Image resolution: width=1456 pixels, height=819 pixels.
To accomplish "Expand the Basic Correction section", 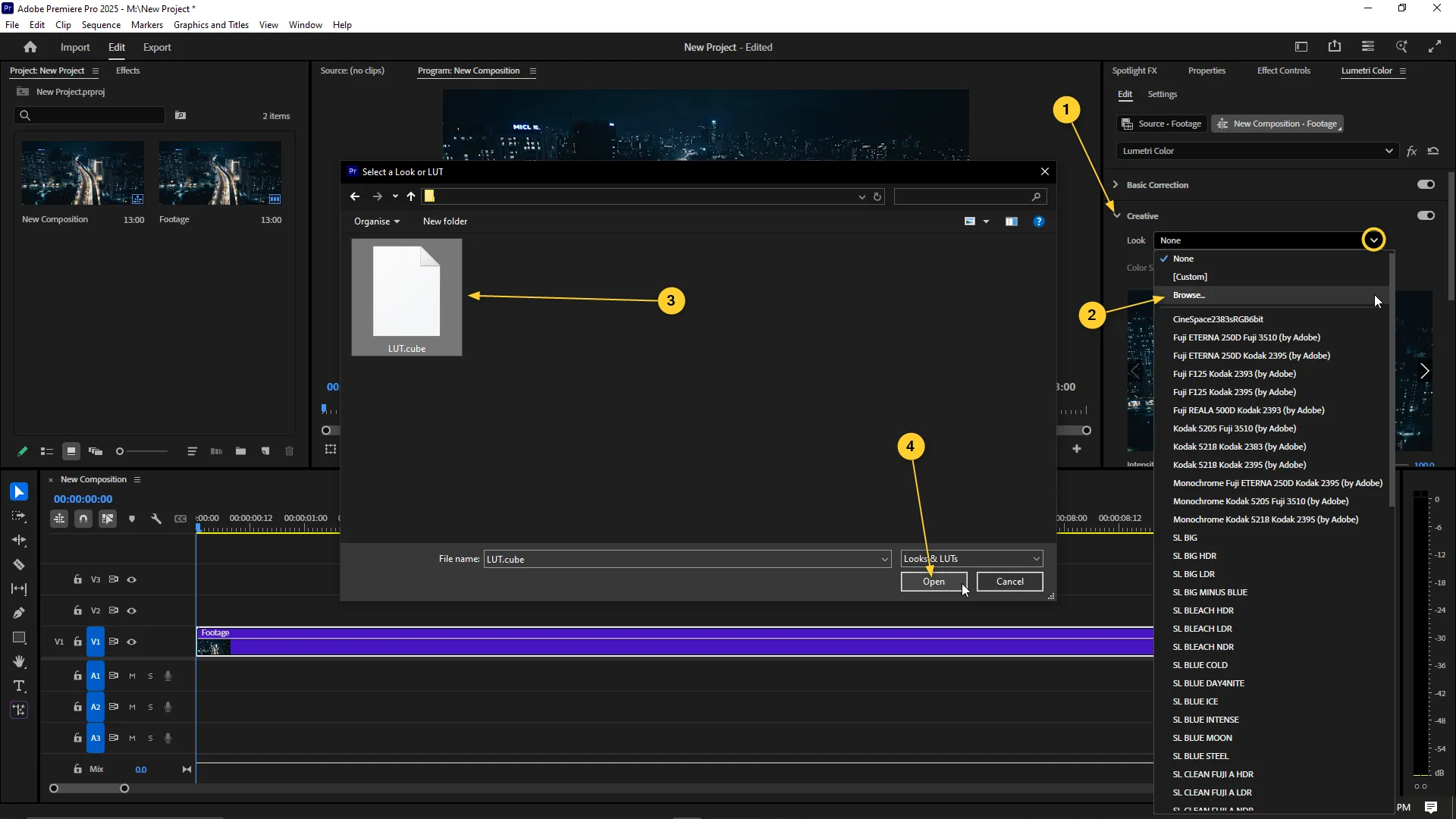I will point(1116,184).
